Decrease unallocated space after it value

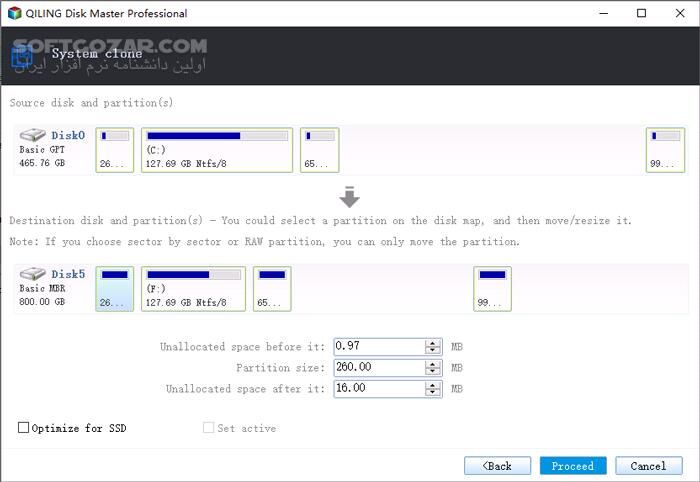[x=433, y=392]
